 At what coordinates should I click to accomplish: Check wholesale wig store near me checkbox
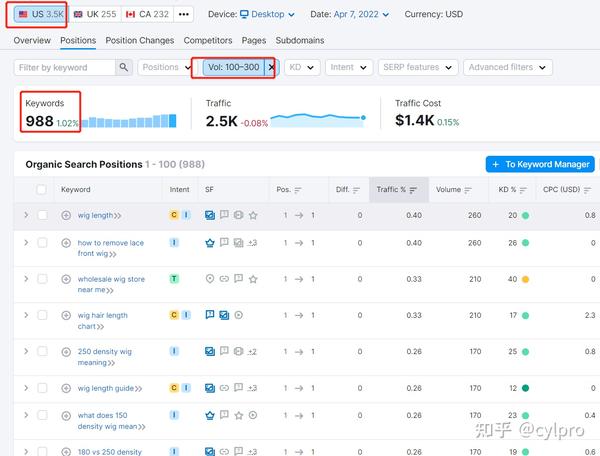pos(42,278)
